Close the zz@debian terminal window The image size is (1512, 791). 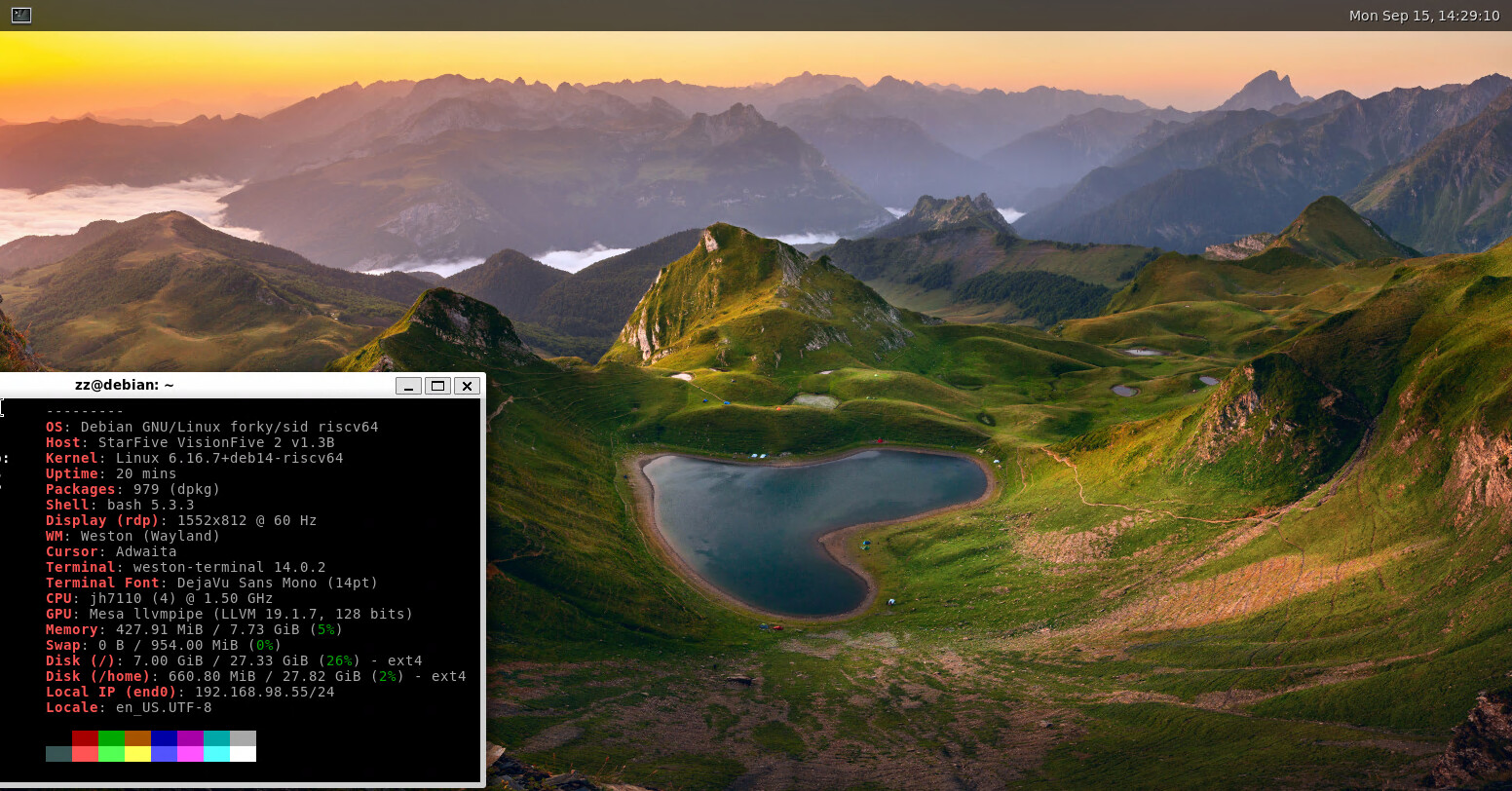[x=467, y=386]
